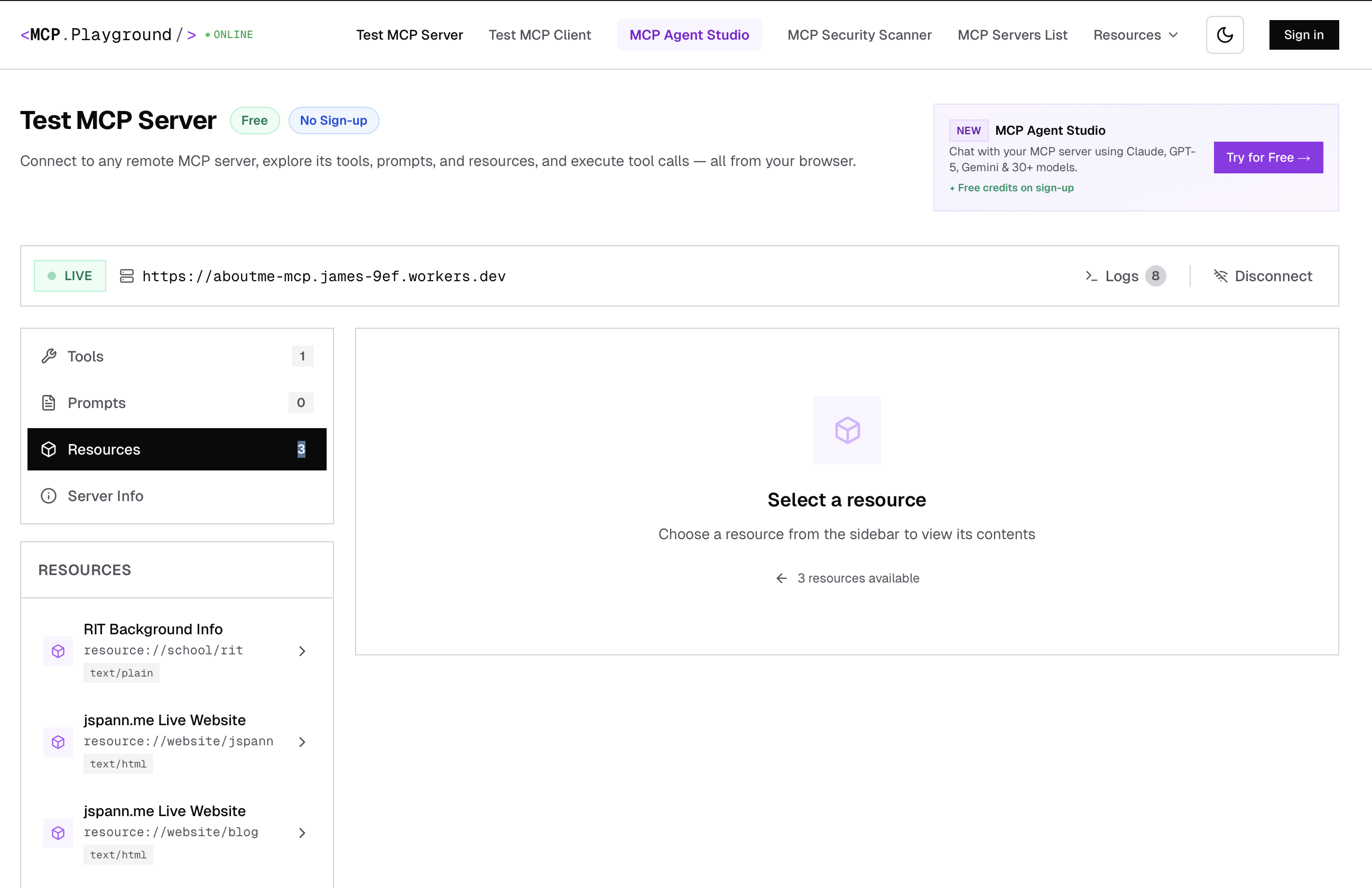The width and height of the screenshot is (1372, 888).
Task: Click the server icon beside URL
Action: click(126, 276)
